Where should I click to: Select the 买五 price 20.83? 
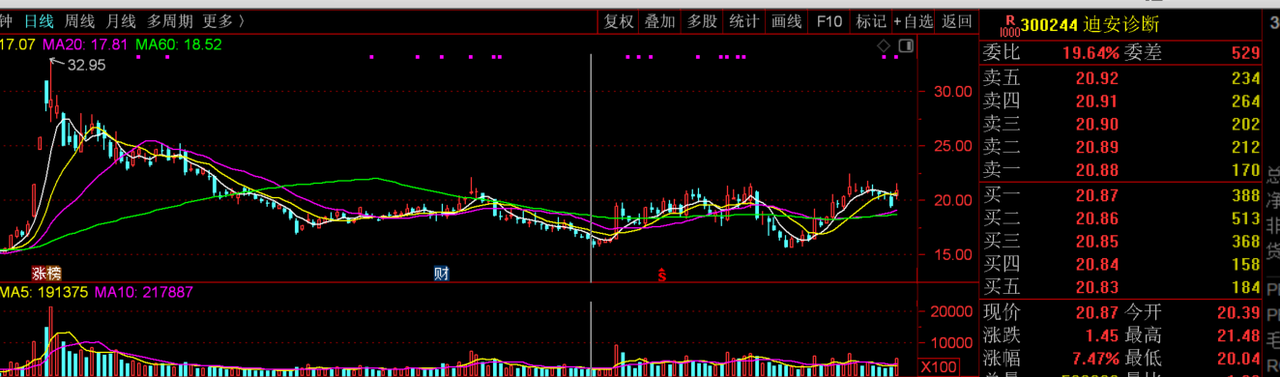[1097, 288]
